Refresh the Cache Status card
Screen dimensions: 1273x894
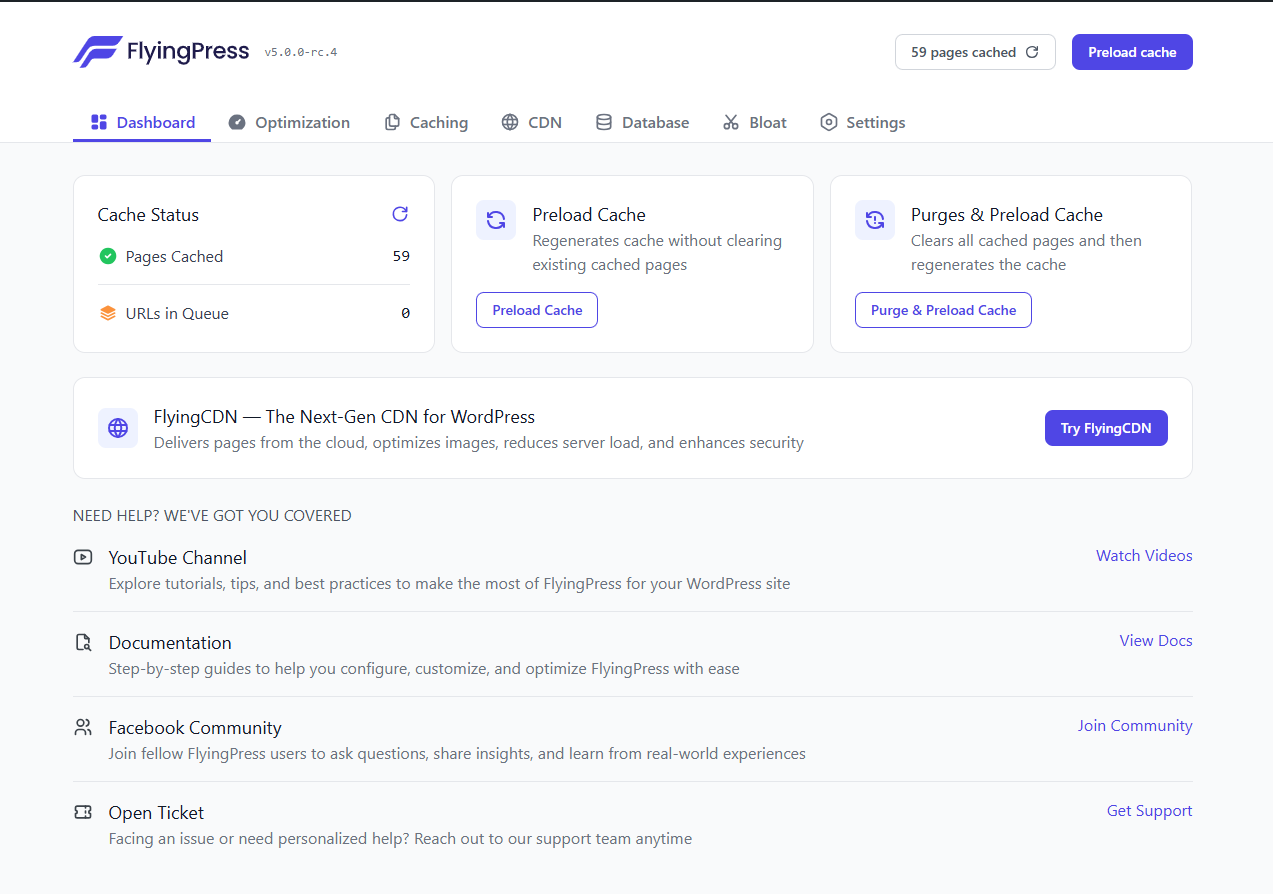[x=400, y=214]
